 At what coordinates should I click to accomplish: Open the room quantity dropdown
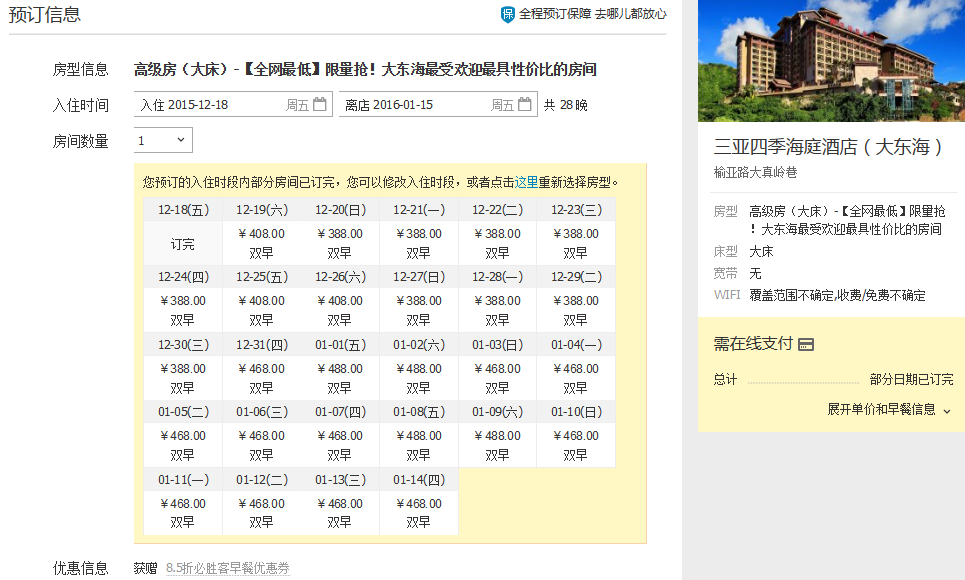[163, 140]
